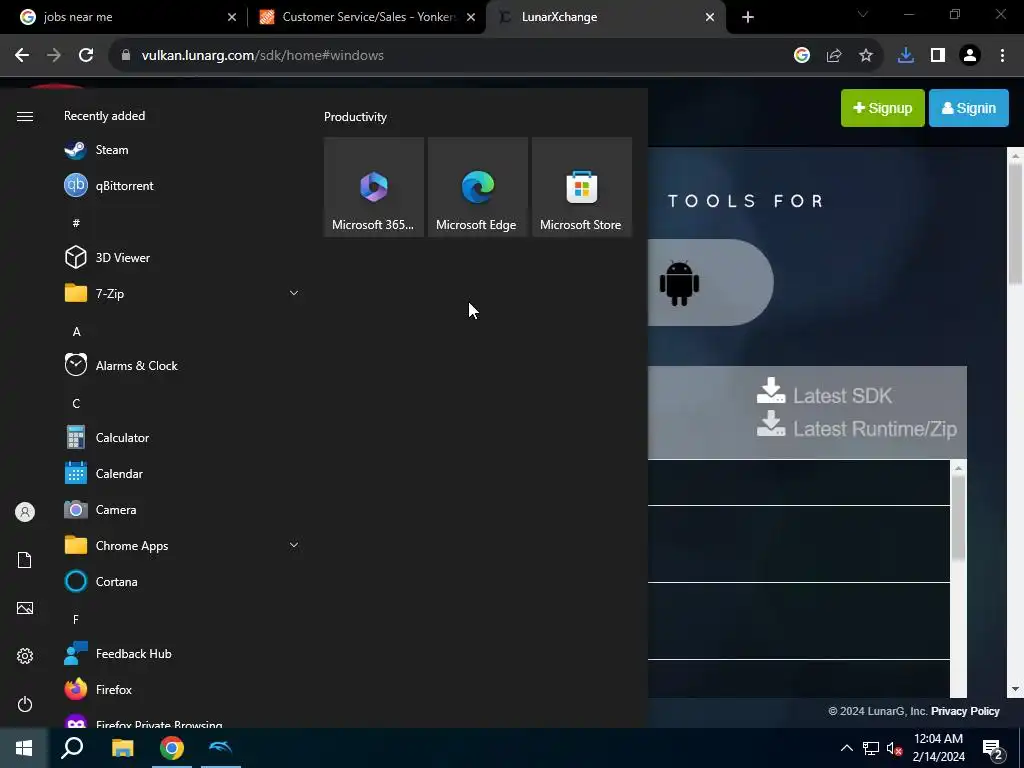Click the Power icon in Start menu
1024x768 pixels.
(25, 704)
